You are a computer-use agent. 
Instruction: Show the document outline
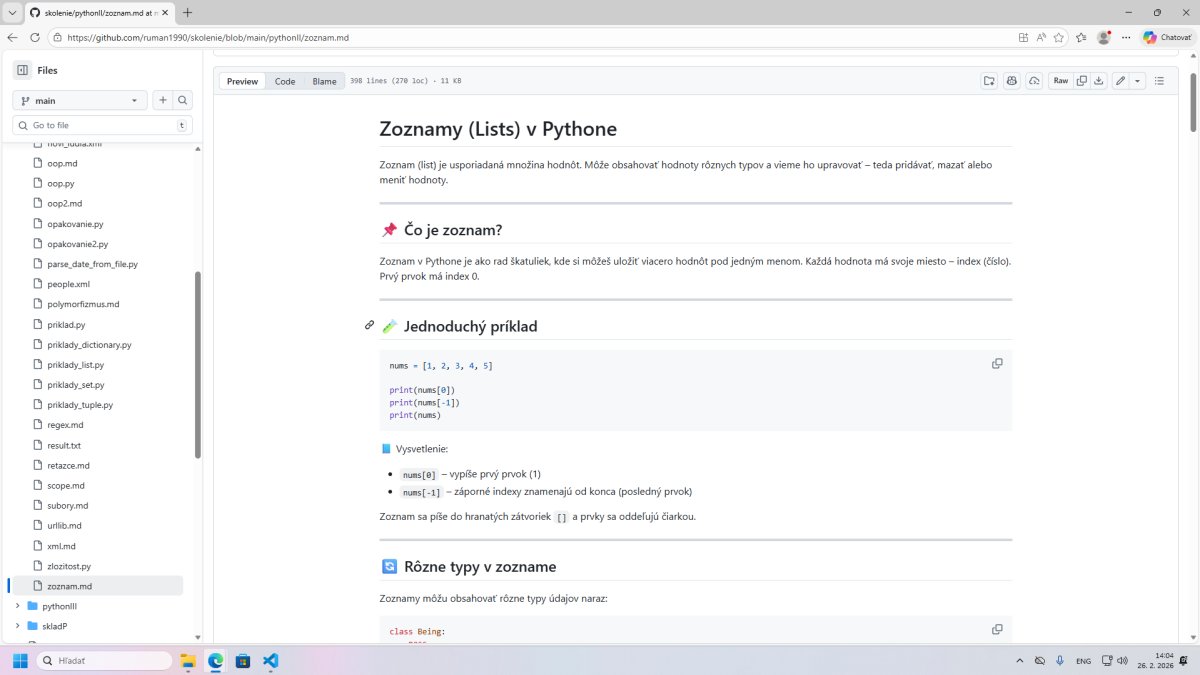[1159, 81]
